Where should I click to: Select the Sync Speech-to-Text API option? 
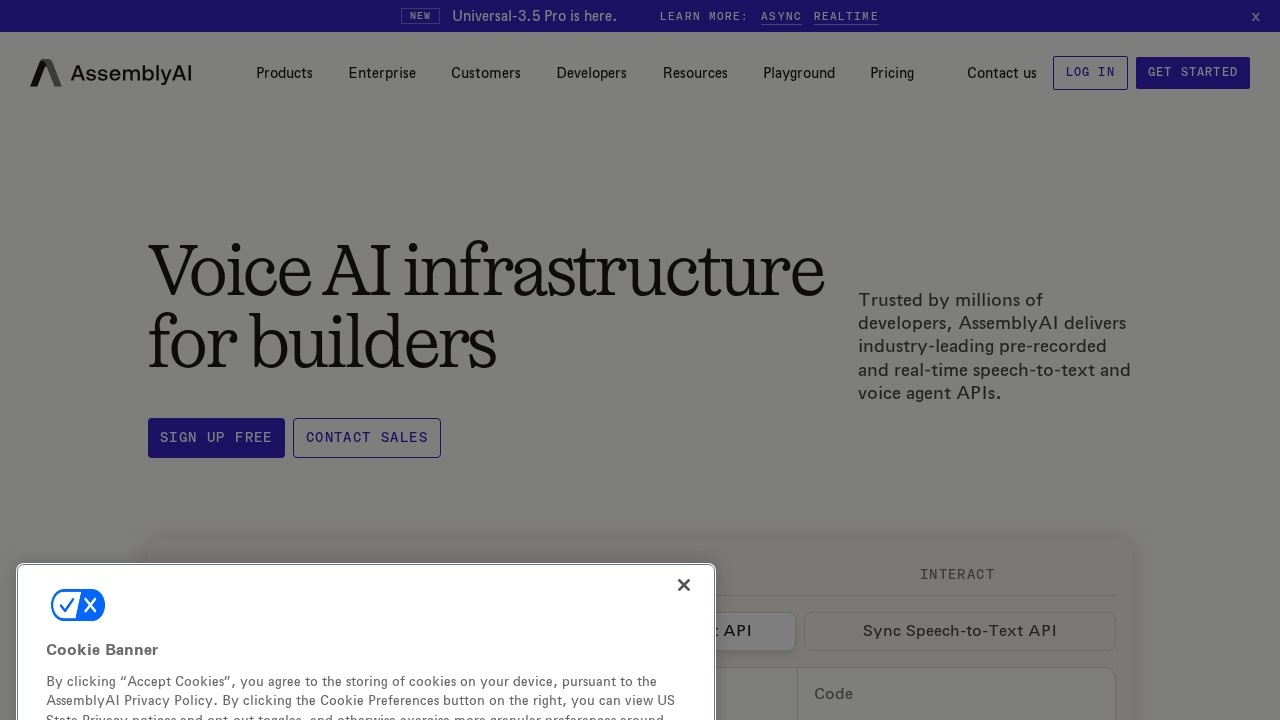coord(960,631)
